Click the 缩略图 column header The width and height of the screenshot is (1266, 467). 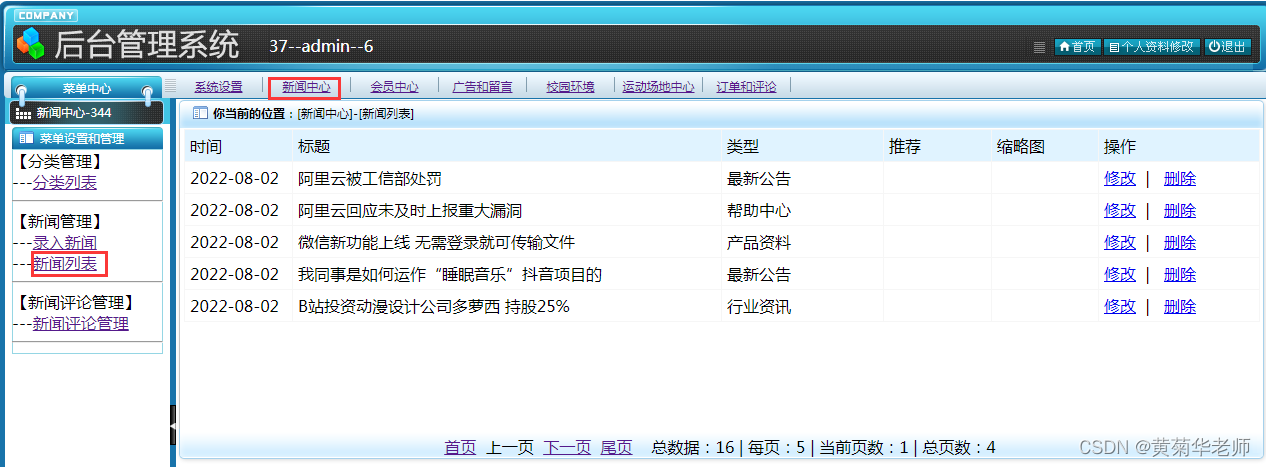click(1021, 147)
